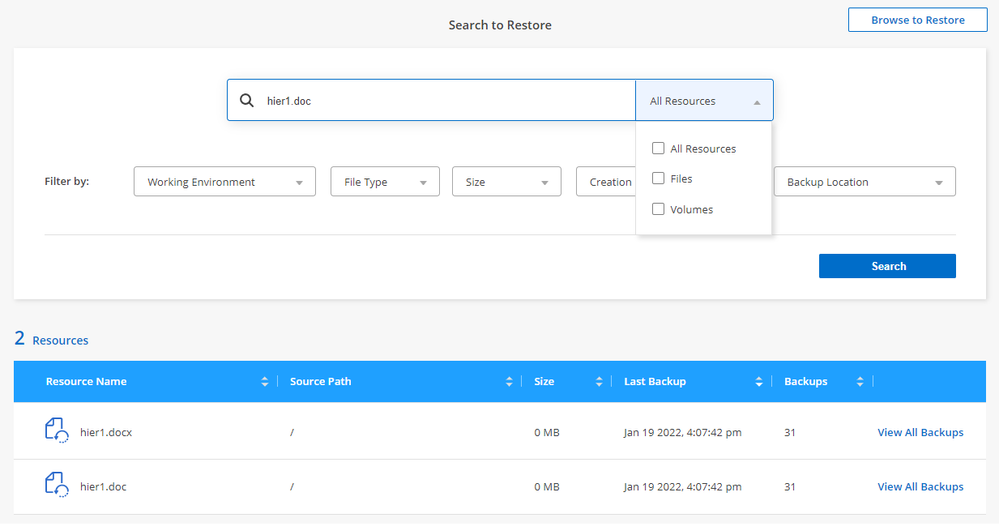Tick the Volumes checkbox
The image size is (999, 532).
coord(658,209)
